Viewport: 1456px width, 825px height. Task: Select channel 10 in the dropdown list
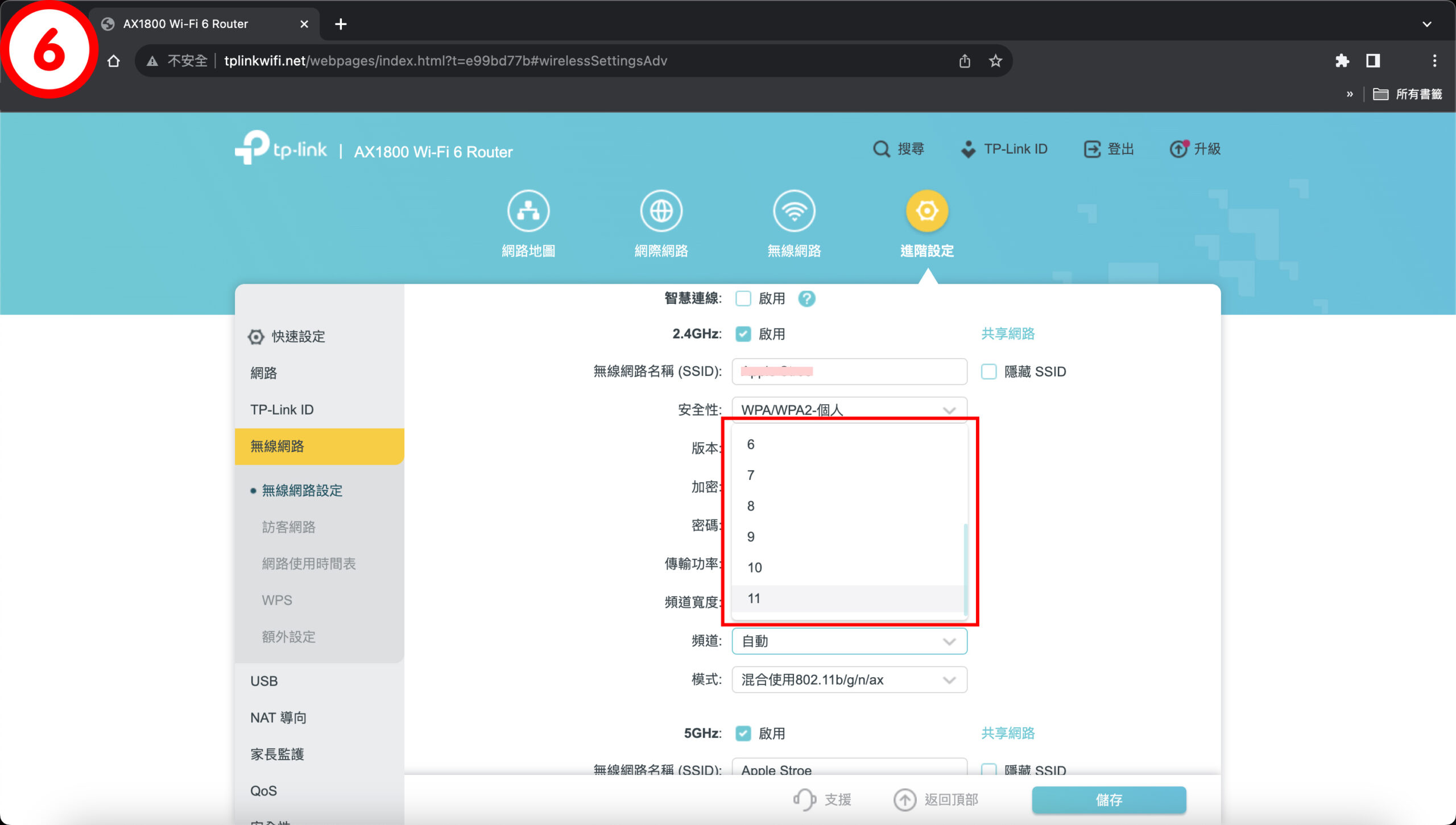coord(847,567)
